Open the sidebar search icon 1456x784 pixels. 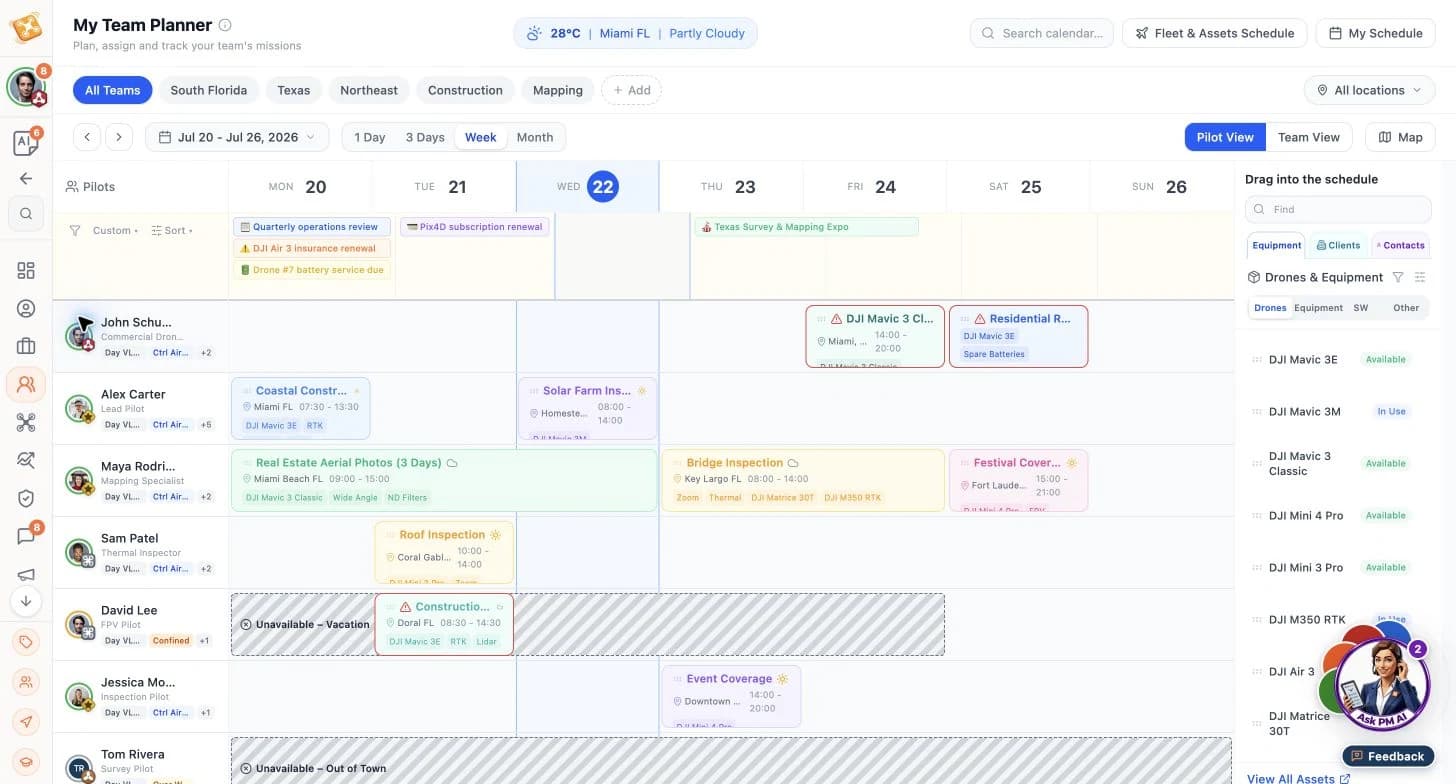pyautogui.click(x=26, y=213)
